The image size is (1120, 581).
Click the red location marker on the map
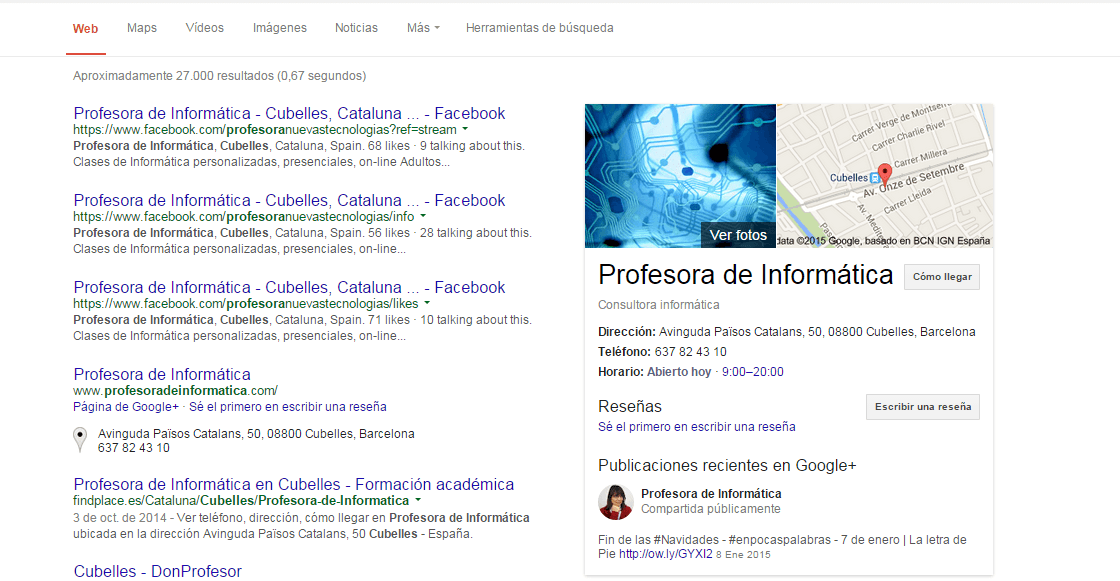[884, 174]
